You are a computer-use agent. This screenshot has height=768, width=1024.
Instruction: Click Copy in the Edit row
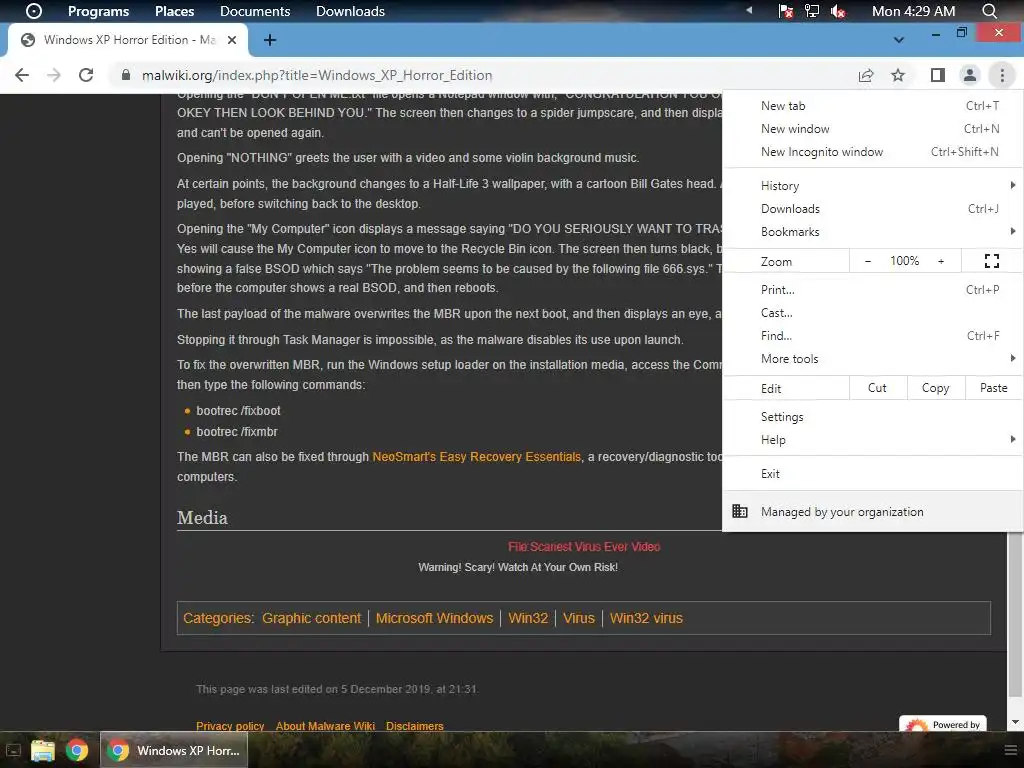click(935, 388)
